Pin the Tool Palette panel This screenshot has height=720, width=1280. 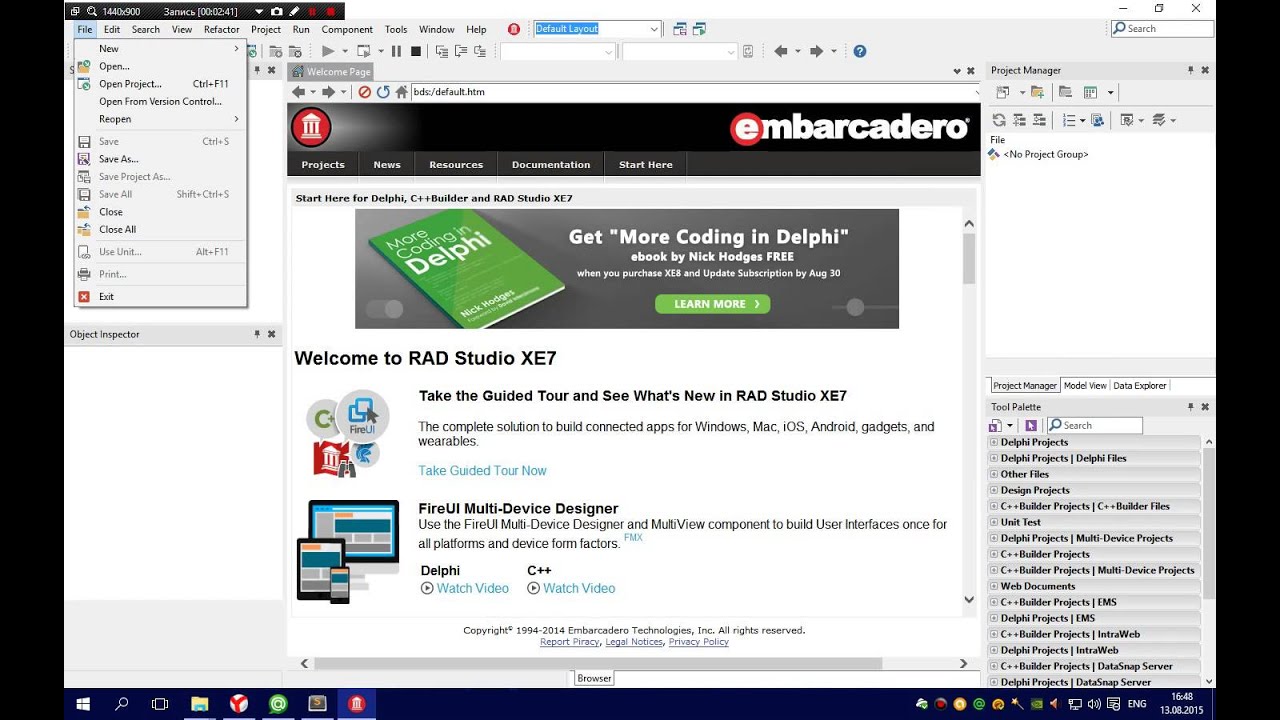[1190, 407]
